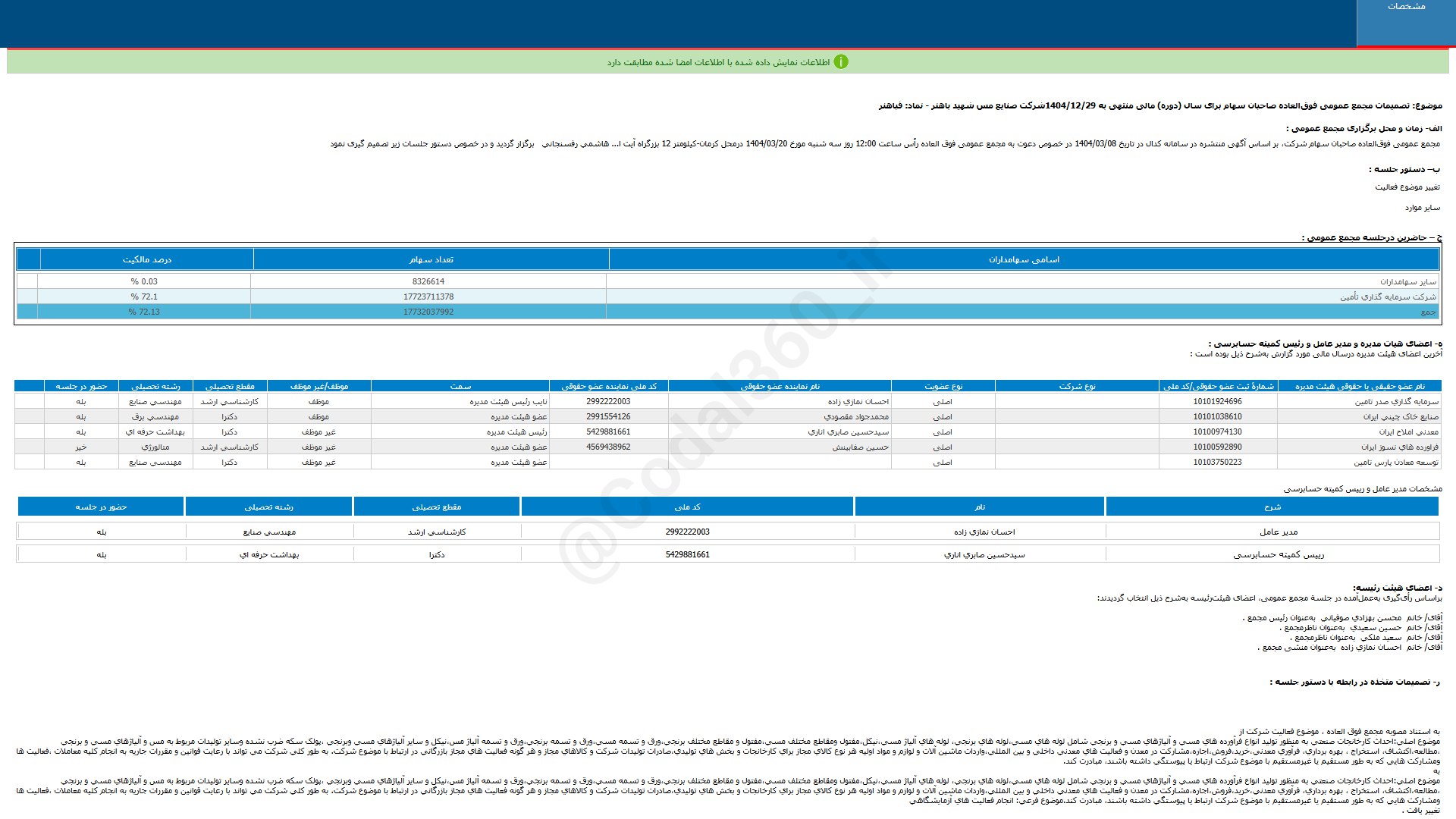Click total ownership '72.13 %'
Screen dimensions: 1456x819
[x=144, y=312]
